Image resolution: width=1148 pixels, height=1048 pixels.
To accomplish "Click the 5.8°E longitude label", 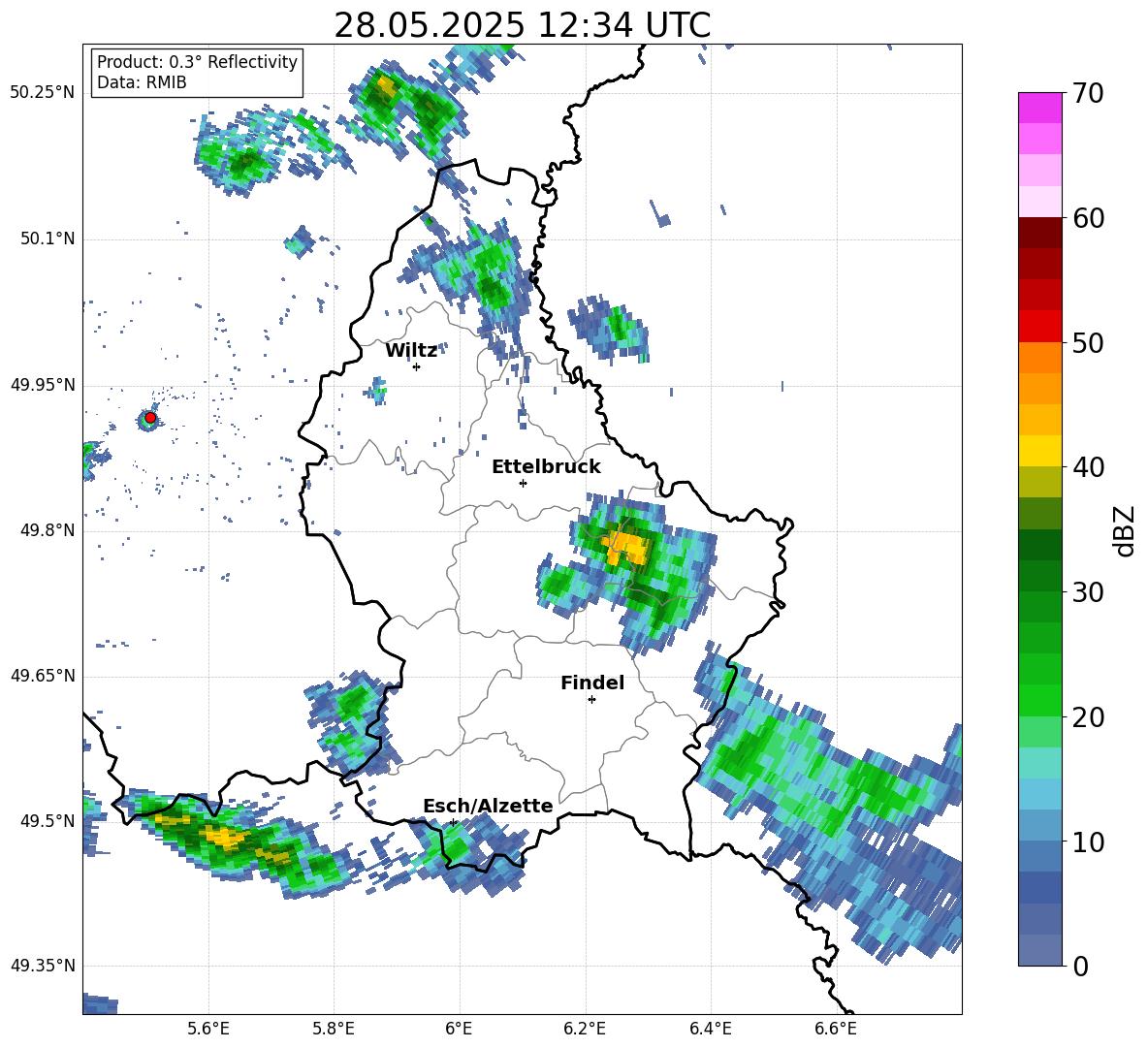I will tap(334, 1029).
